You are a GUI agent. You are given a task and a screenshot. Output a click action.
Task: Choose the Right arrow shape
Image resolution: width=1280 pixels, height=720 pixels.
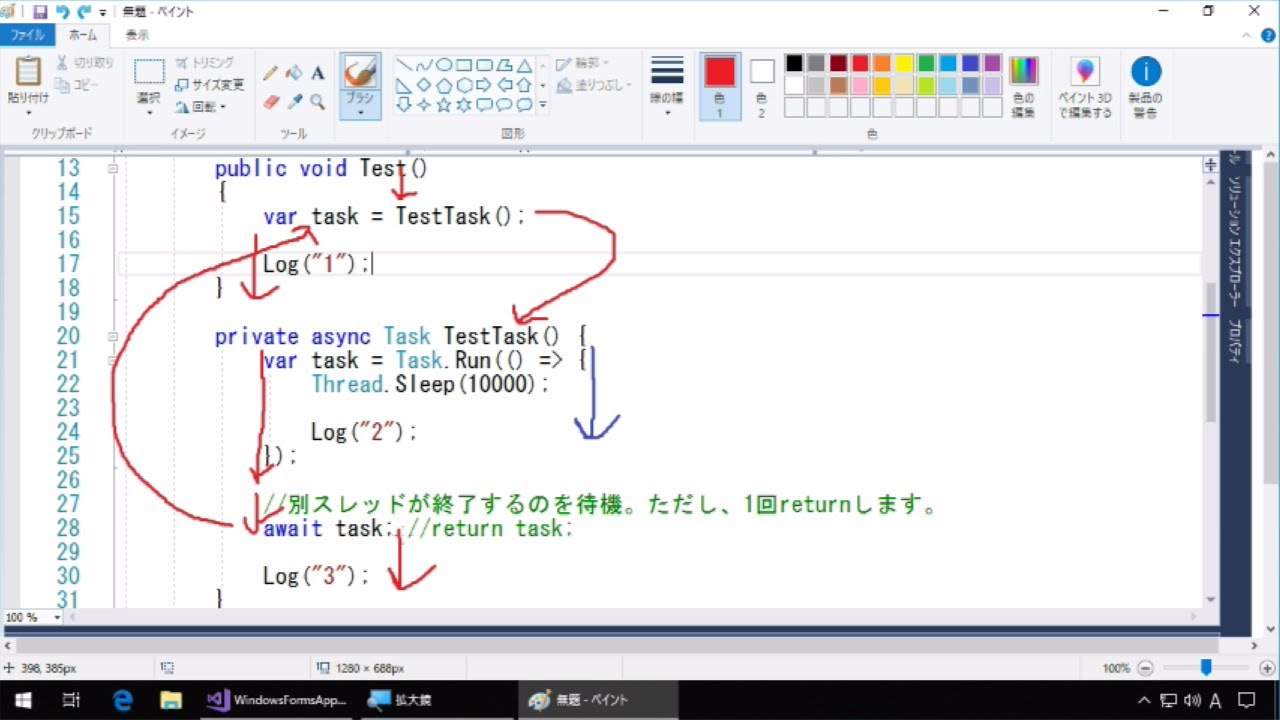(x=484, y=85)
